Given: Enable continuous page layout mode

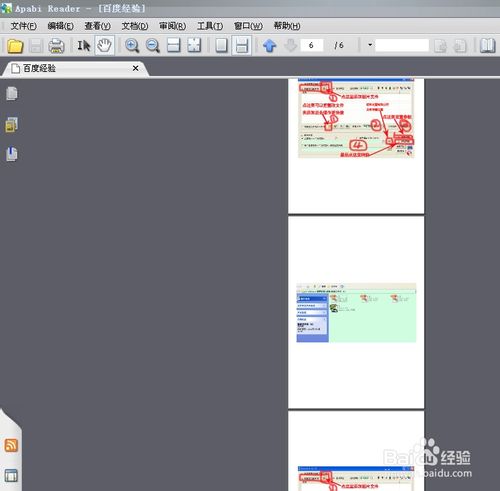Looking at the screenshot, I should pos(242,45).
